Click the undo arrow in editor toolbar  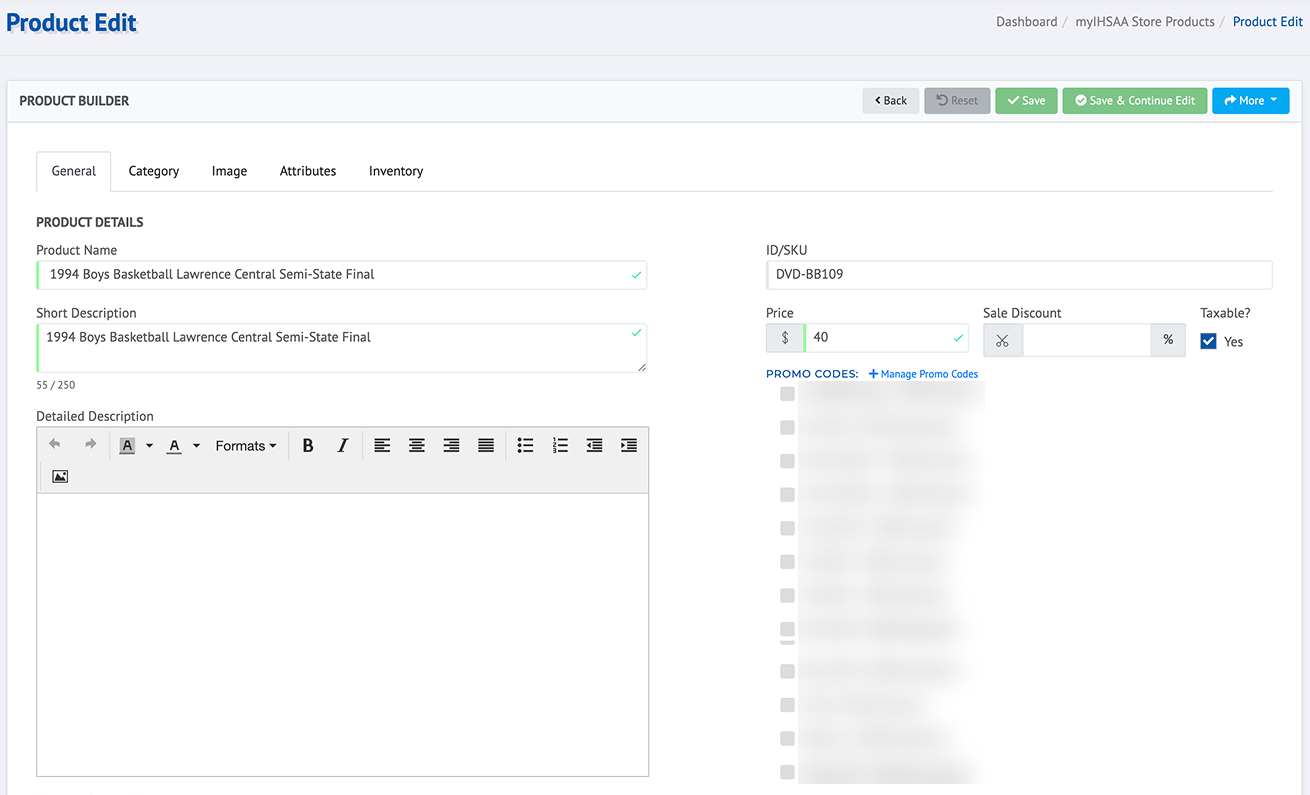point(55,445)
